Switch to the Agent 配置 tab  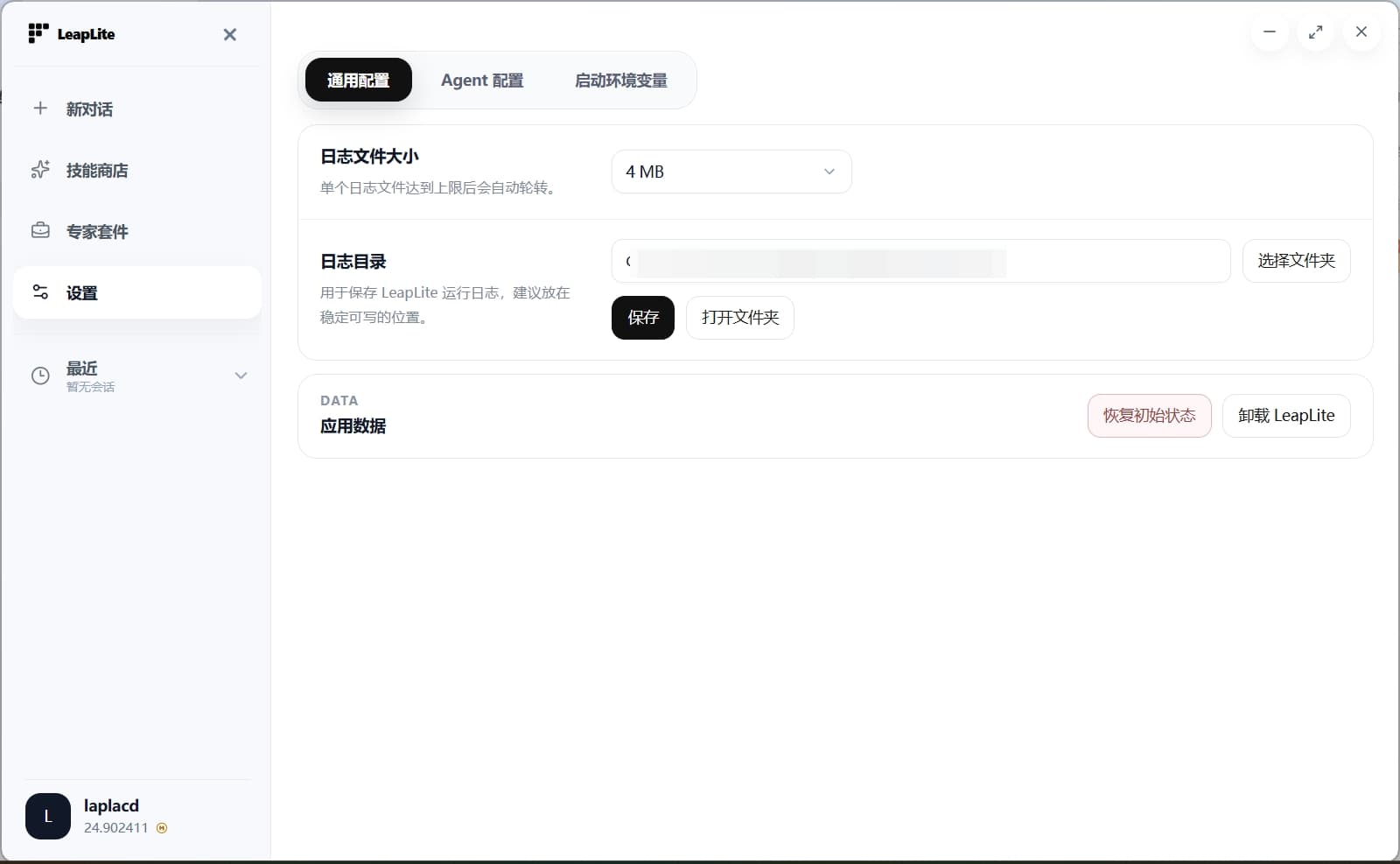(482, 80)
